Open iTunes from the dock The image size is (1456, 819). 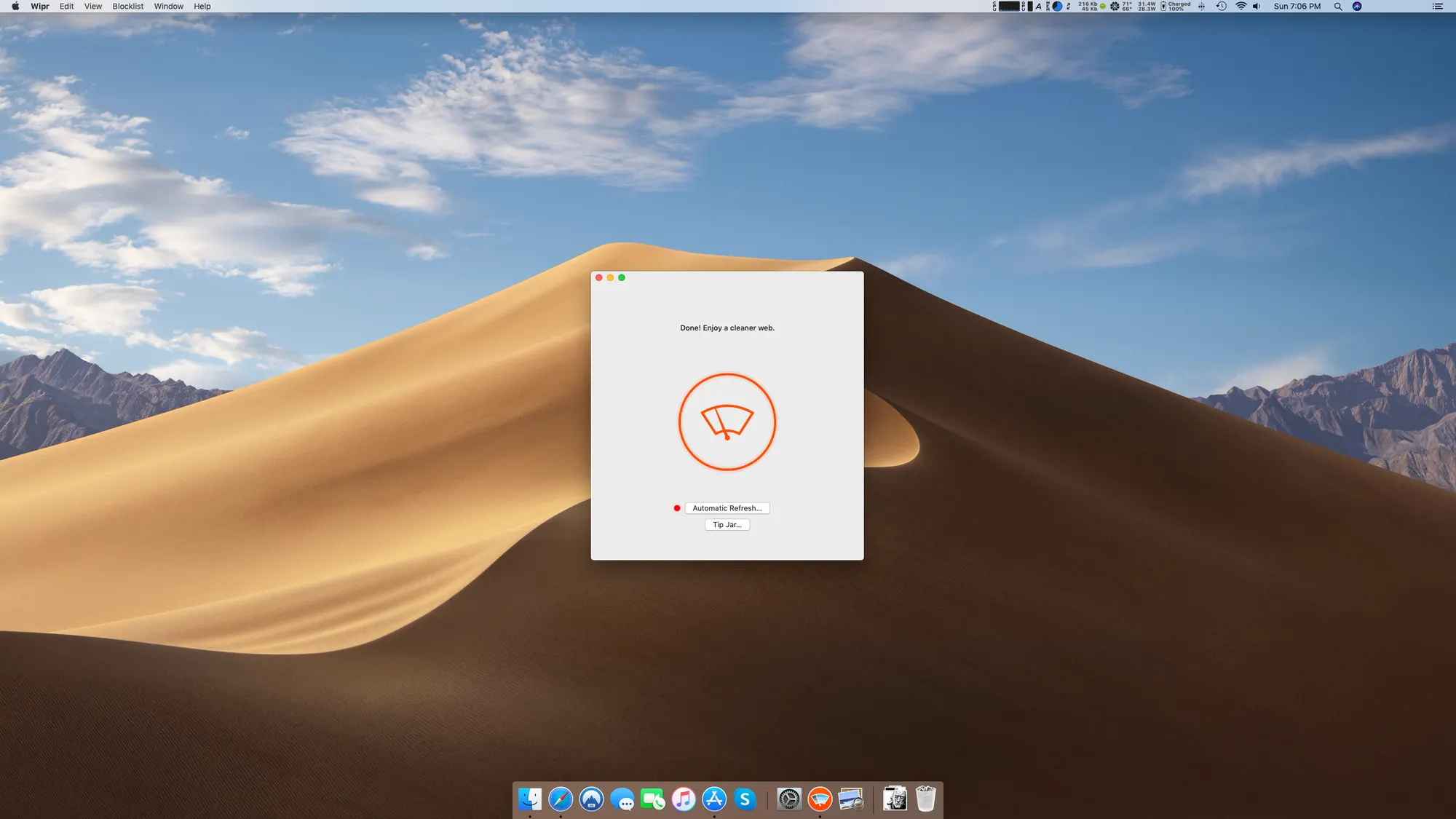click(683, 799)
